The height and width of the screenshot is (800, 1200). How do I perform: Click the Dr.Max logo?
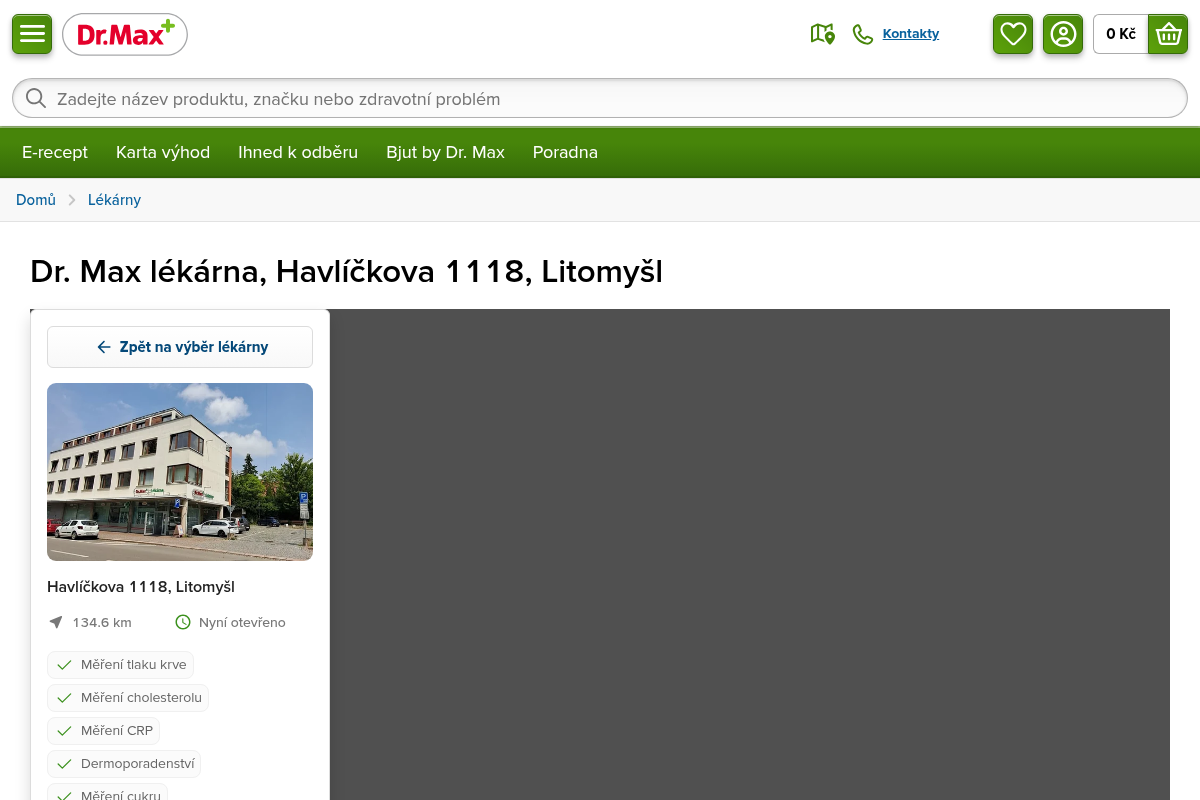click(x=125, y=34)
